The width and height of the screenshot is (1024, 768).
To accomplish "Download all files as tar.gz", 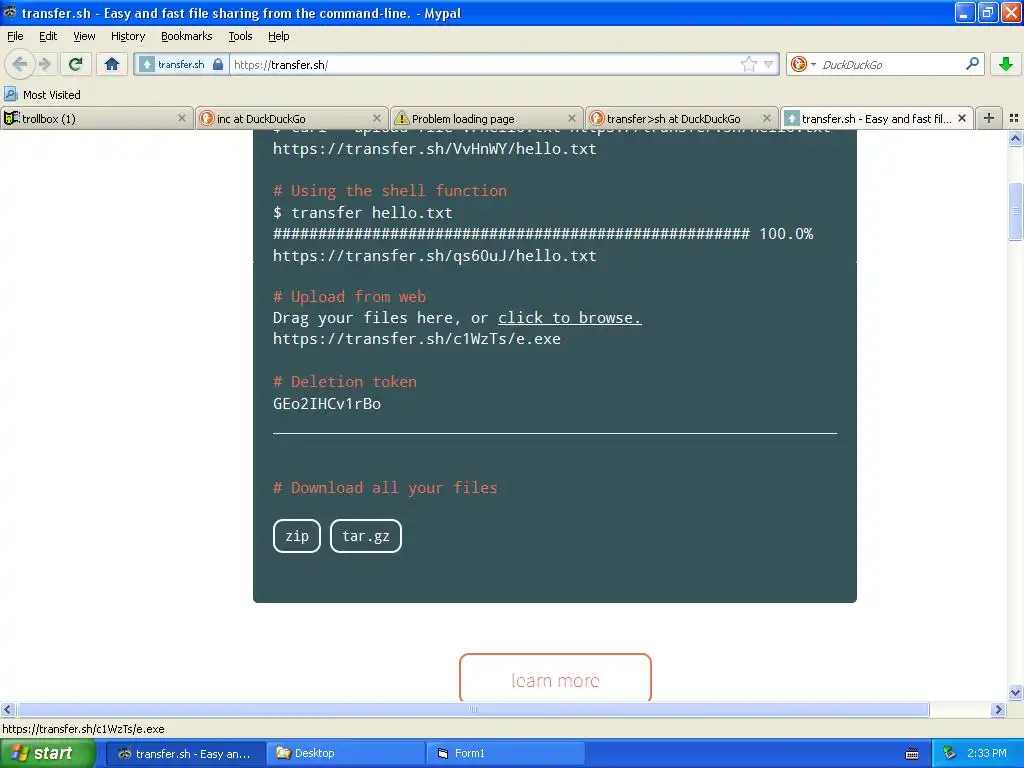I will pyautogui.click(x=366, y=536).
